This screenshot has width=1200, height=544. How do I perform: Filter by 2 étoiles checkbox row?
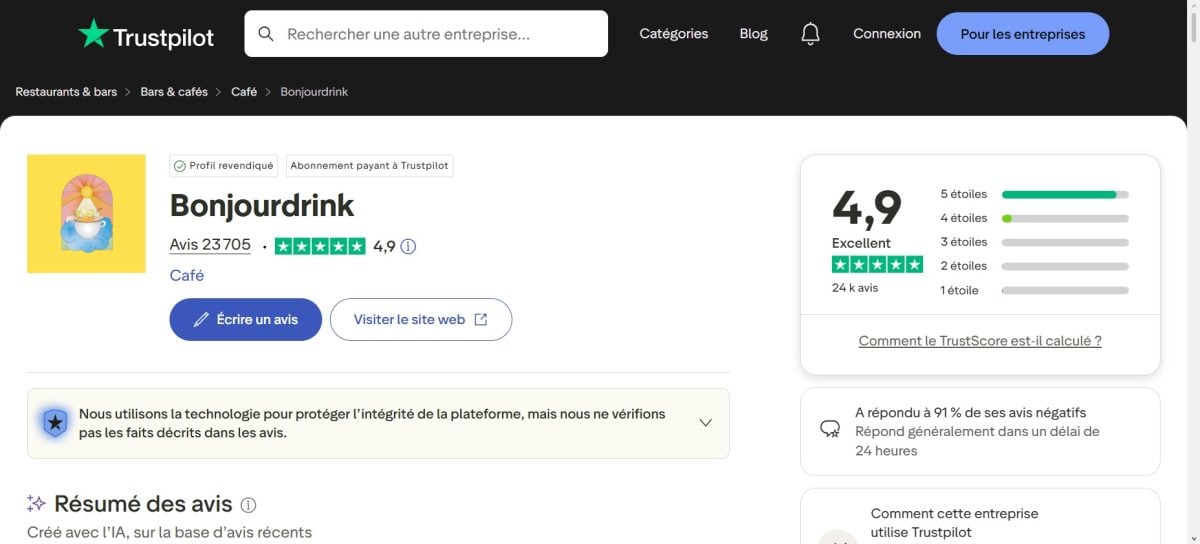1034,266
